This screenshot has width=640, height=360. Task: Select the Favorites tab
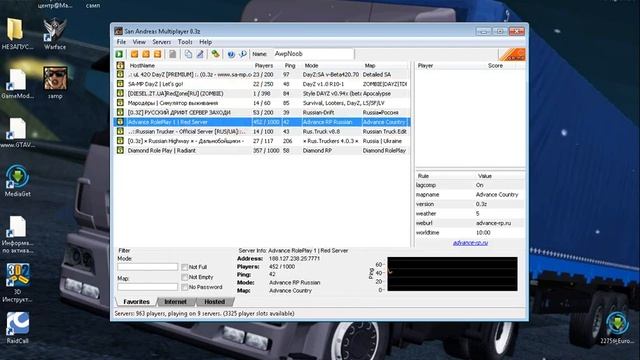pyautogui.click(x=136, y=302)
